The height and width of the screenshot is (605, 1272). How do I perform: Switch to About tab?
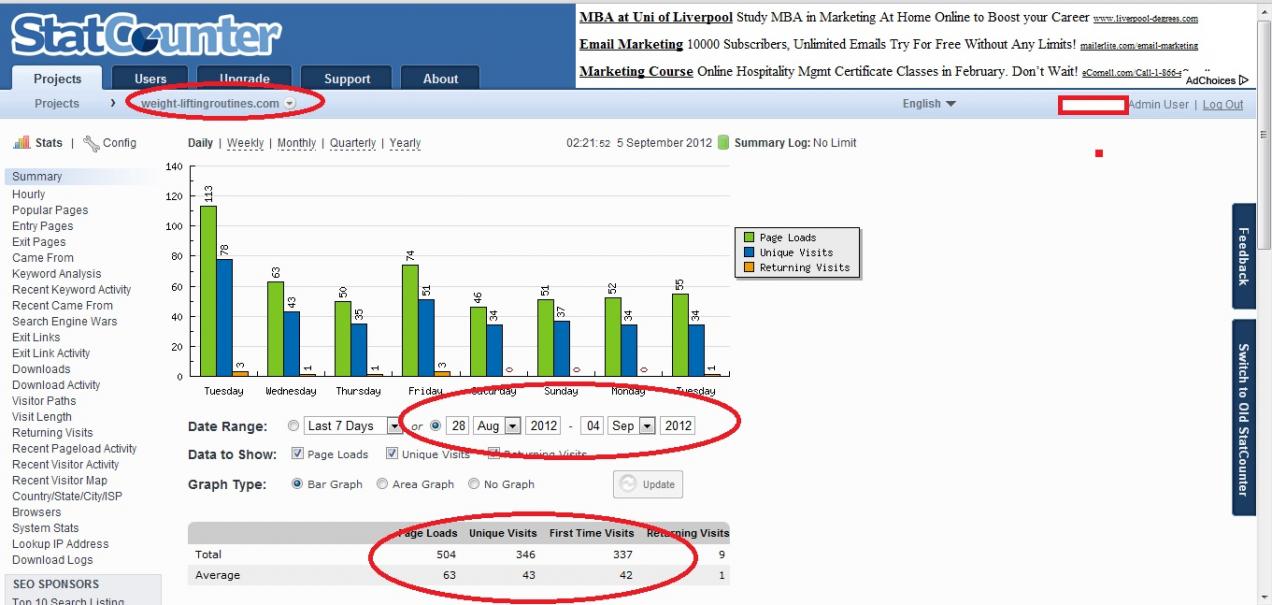(x=440, y=78)
